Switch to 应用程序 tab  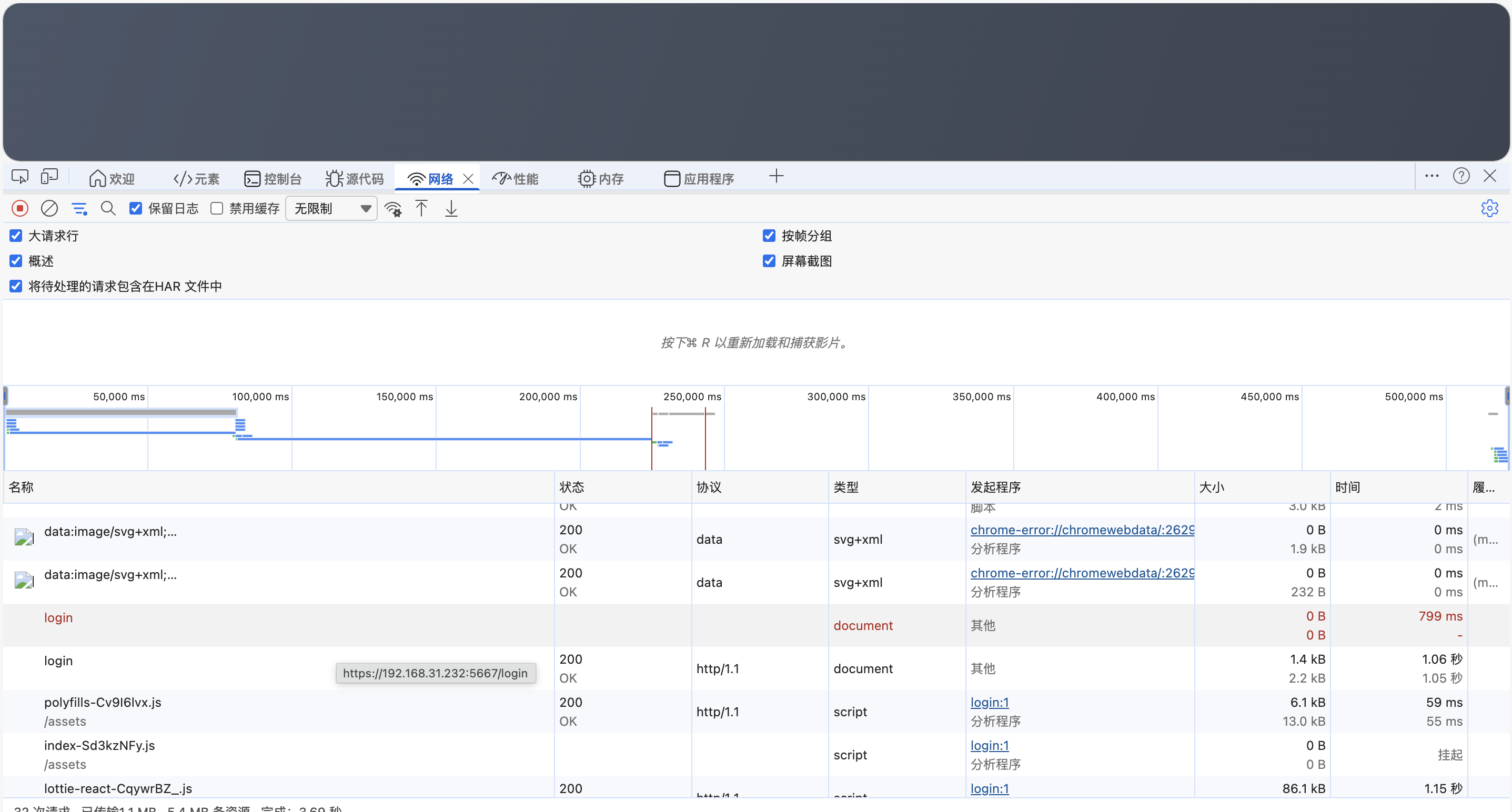[x=699, y=178]
